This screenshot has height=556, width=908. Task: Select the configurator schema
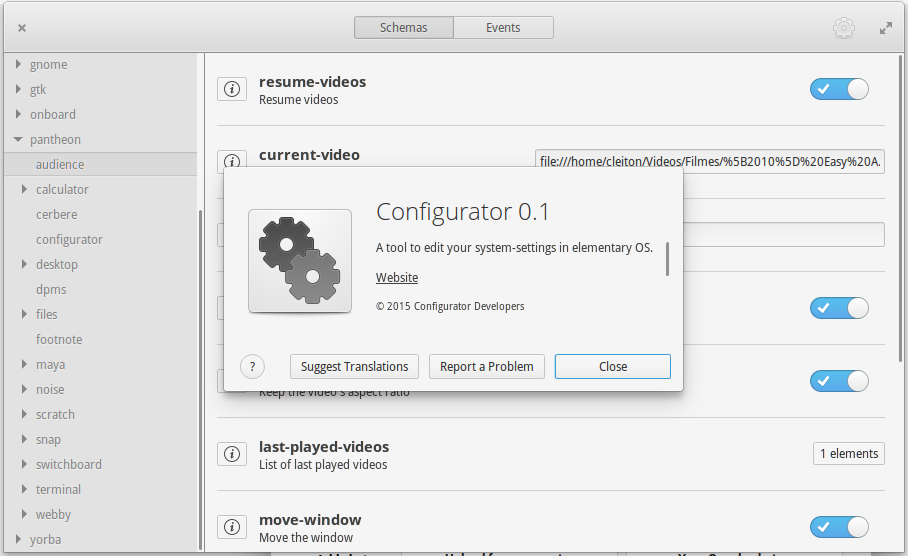point(69,240)
